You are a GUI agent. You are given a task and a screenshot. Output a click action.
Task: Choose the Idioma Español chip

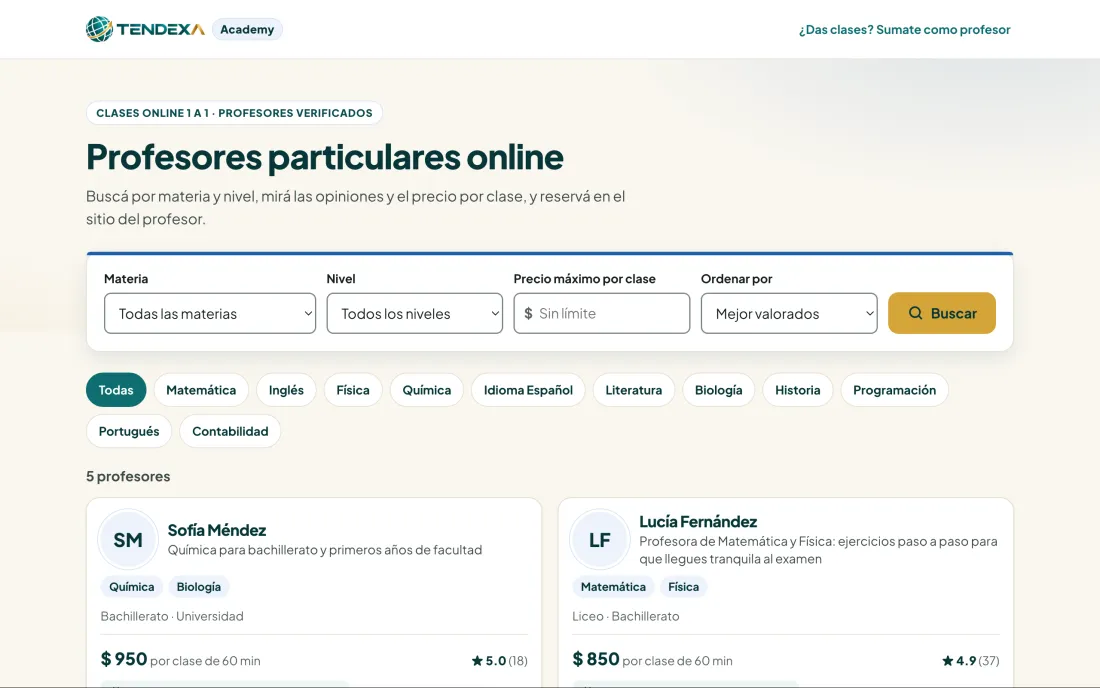pyautogui.click(x=528, y=390)
